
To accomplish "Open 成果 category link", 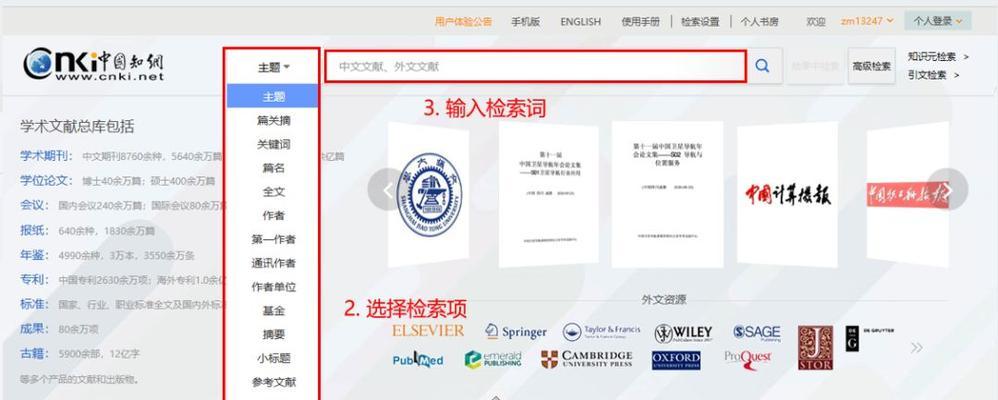I will (34, 329).
